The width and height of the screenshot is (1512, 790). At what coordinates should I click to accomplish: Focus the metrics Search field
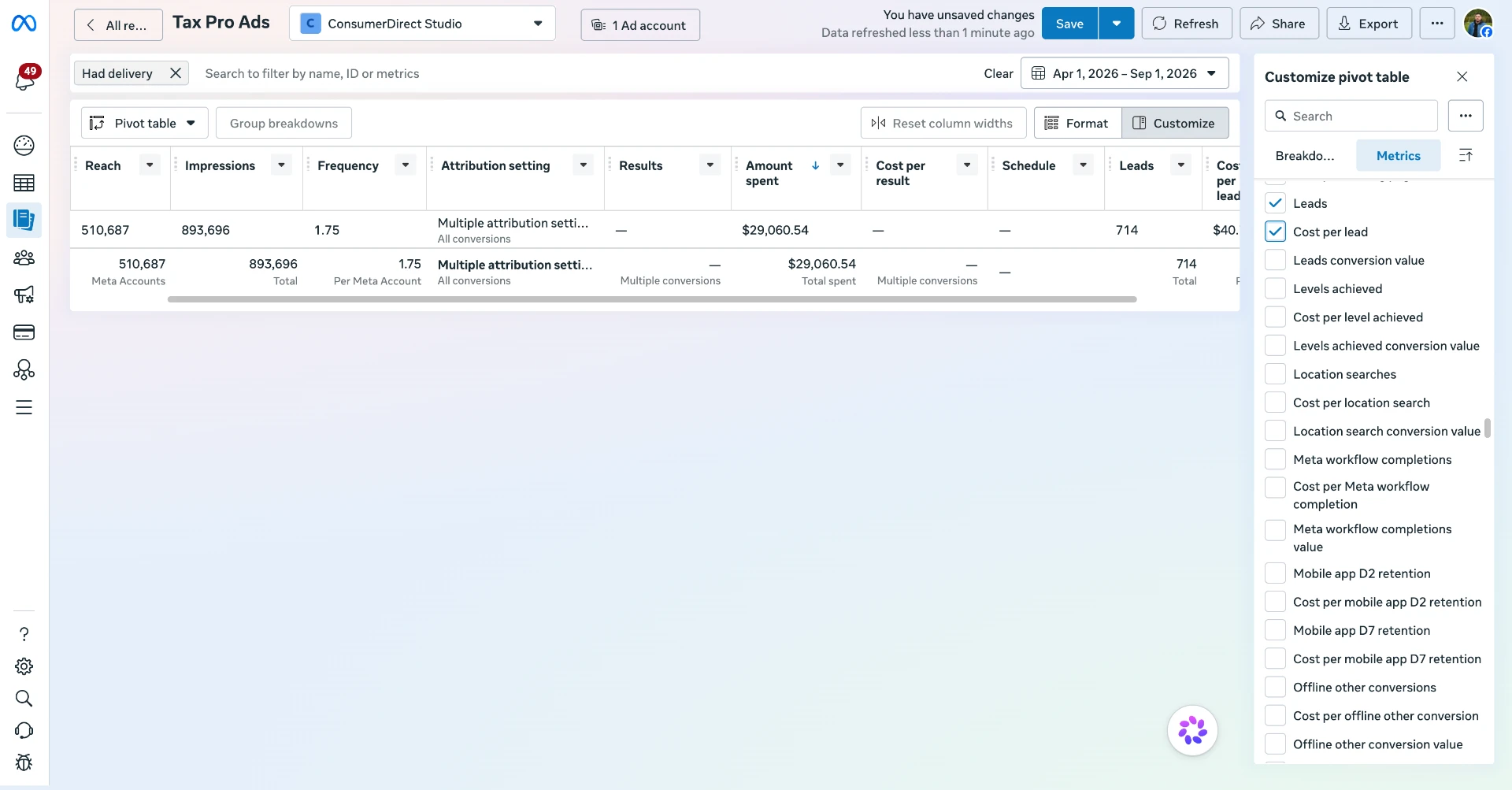tap(1351, 116)
